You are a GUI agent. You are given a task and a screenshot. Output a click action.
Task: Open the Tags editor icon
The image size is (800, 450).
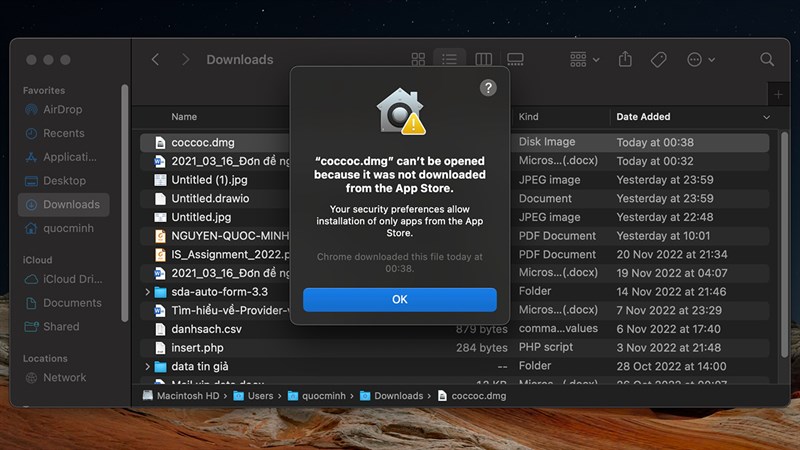pyautogui.click(x=658, y=60)
